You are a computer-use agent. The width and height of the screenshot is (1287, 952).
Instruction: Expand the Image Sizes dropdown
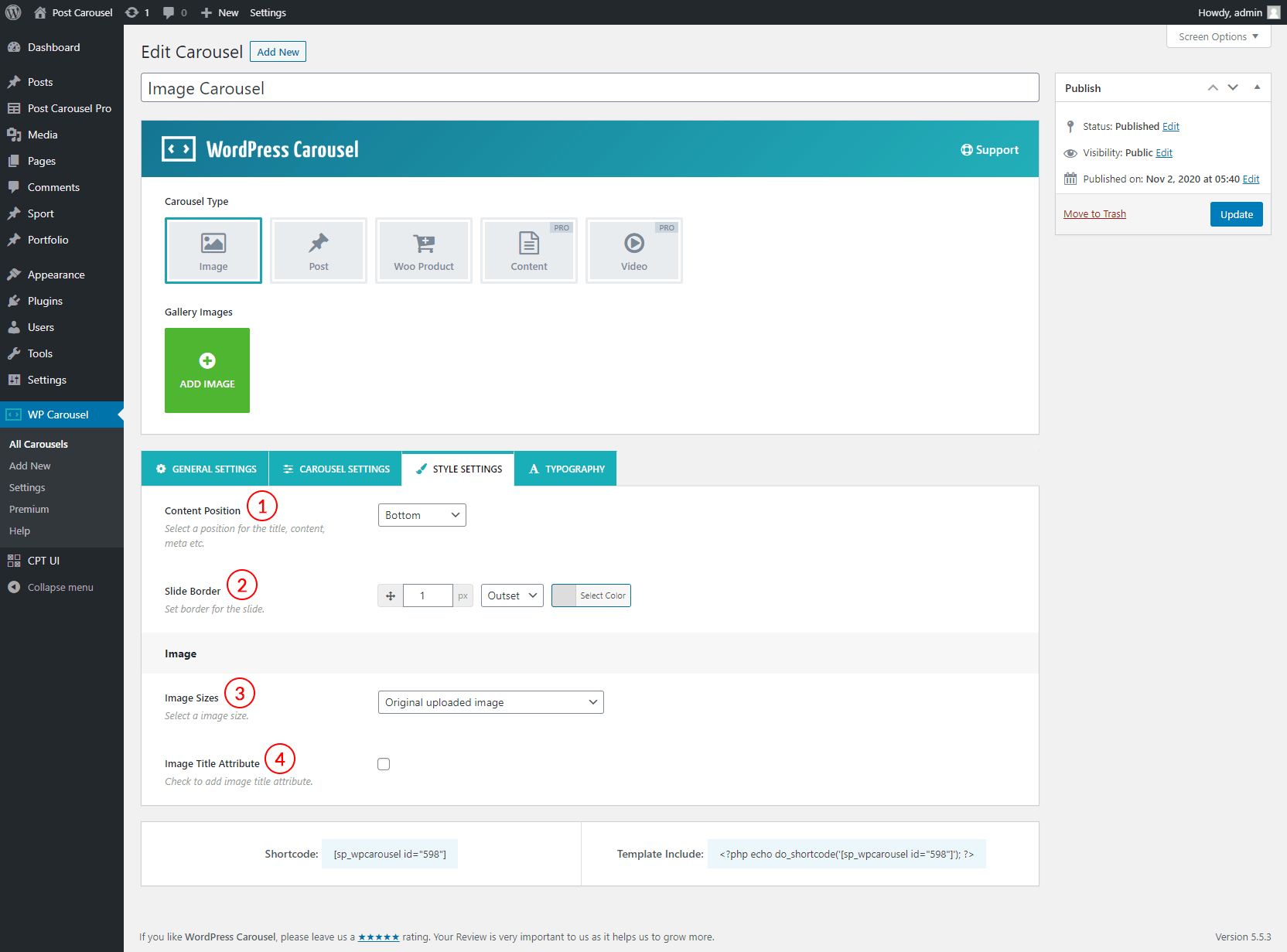tap(490, 702)
